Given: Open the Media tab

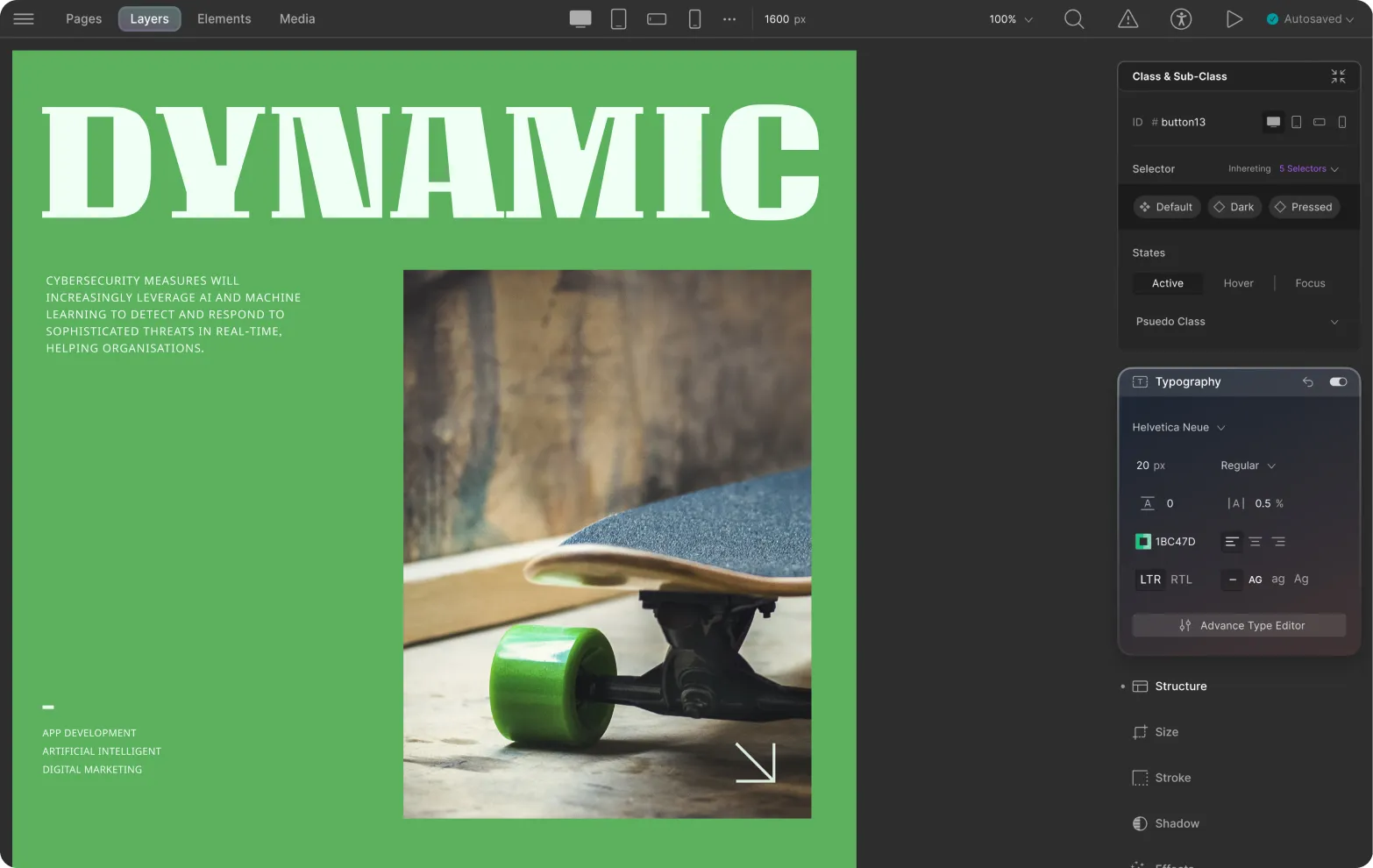Looking at the screenshot, I should coord(297,18).
